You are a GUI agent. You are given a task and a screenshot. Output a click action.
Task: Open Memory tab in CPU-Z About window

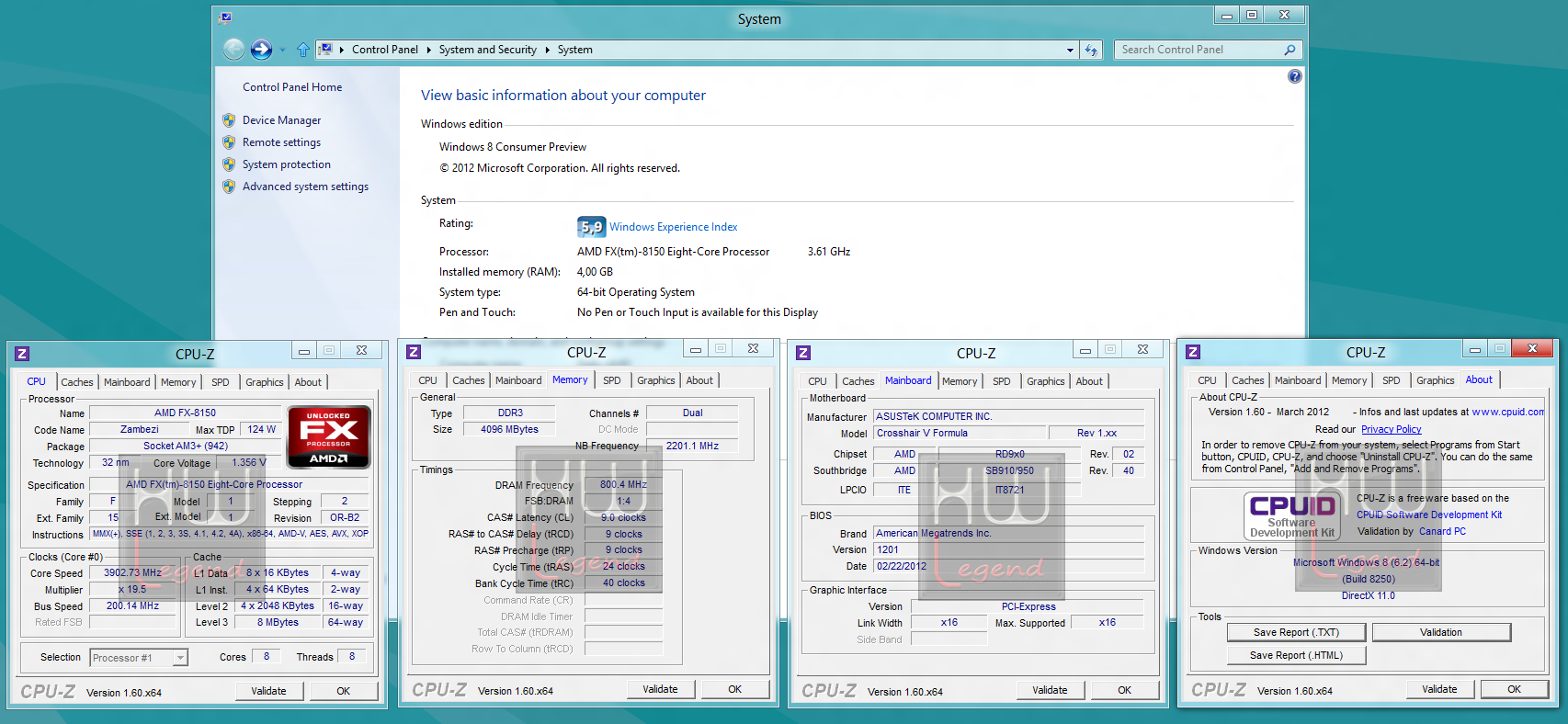click(x=1349, y=380)
